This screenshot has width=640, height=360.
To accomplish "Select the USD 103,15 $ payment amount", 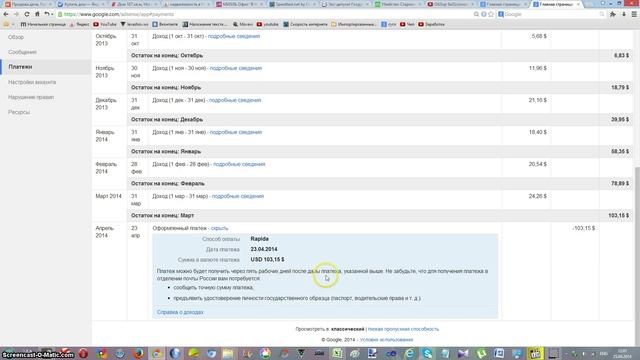I will (x=267, y=260).
